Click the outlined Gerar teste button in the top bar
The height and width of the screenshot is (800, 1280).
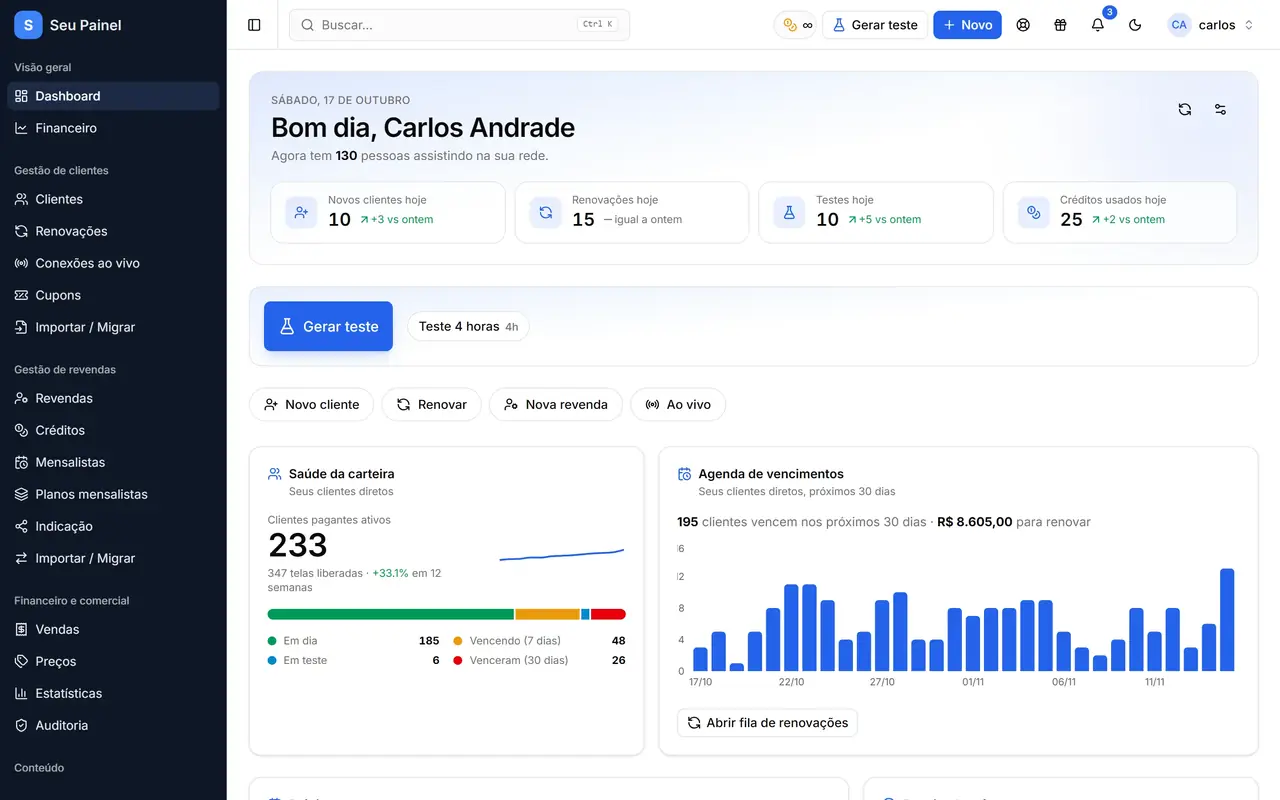pyautogui.click(x=875, y=25)
